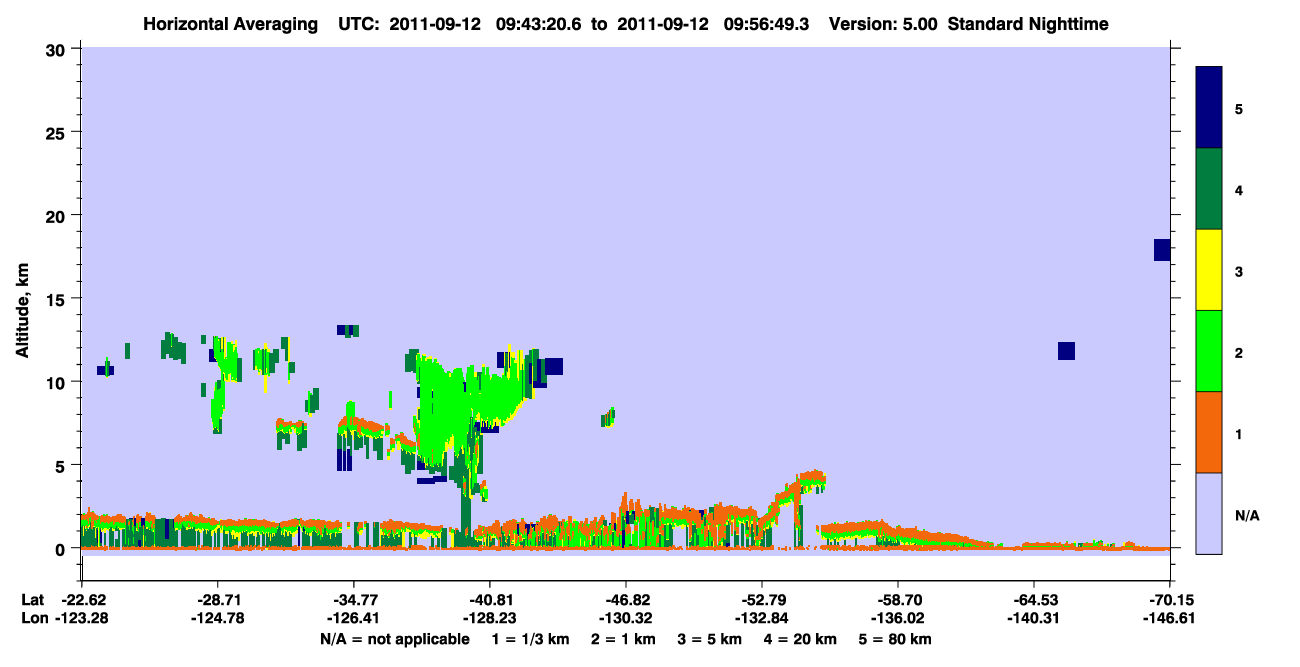This screenshot has height=667, width=1300.
Task: Click the longitude value -146.61
Action: pos(1169,619)
